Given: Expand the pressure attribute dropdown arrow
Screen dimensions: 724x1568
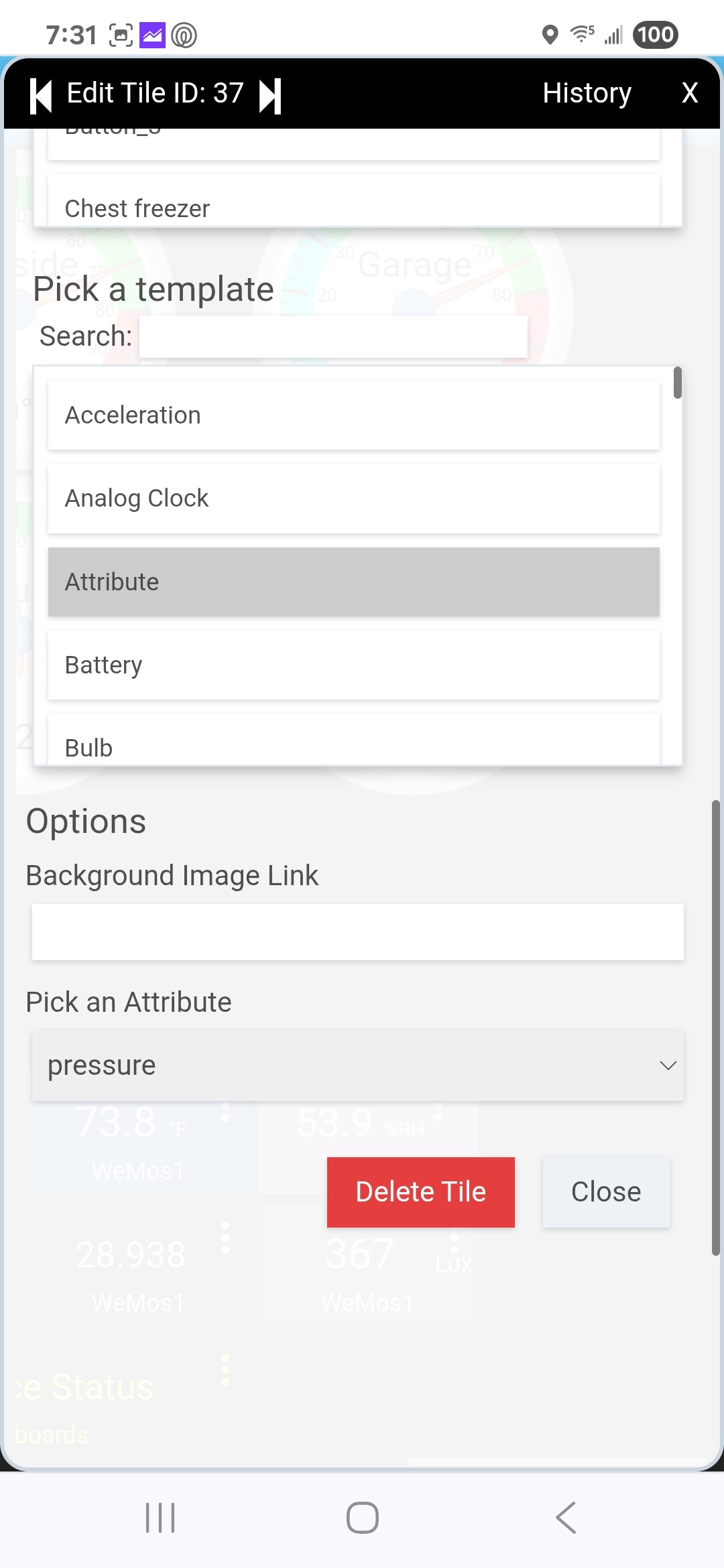Looking at the screenshot, I should coord(668,1065).
